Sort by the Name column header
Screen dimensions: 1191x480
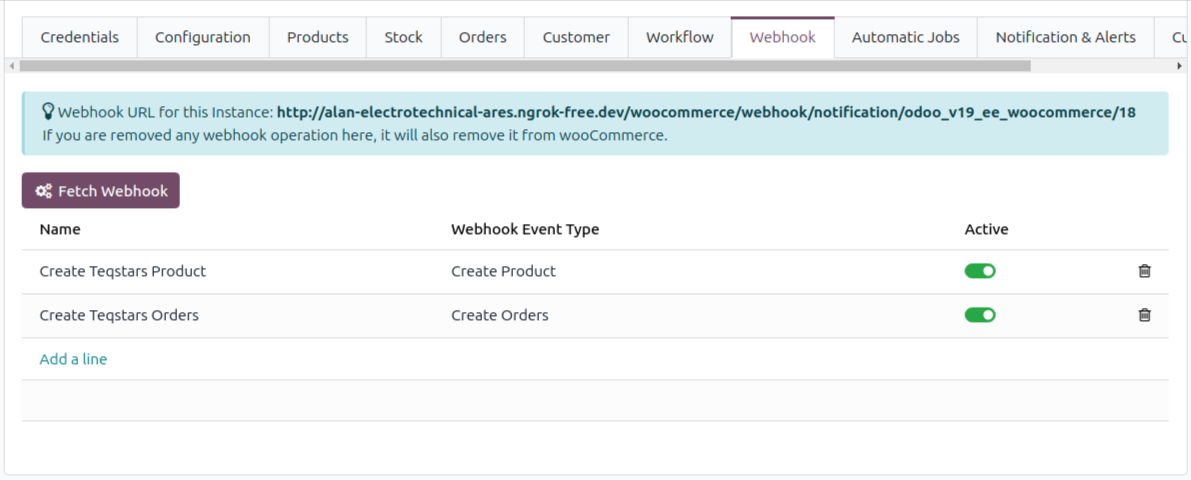click(60, 229)
